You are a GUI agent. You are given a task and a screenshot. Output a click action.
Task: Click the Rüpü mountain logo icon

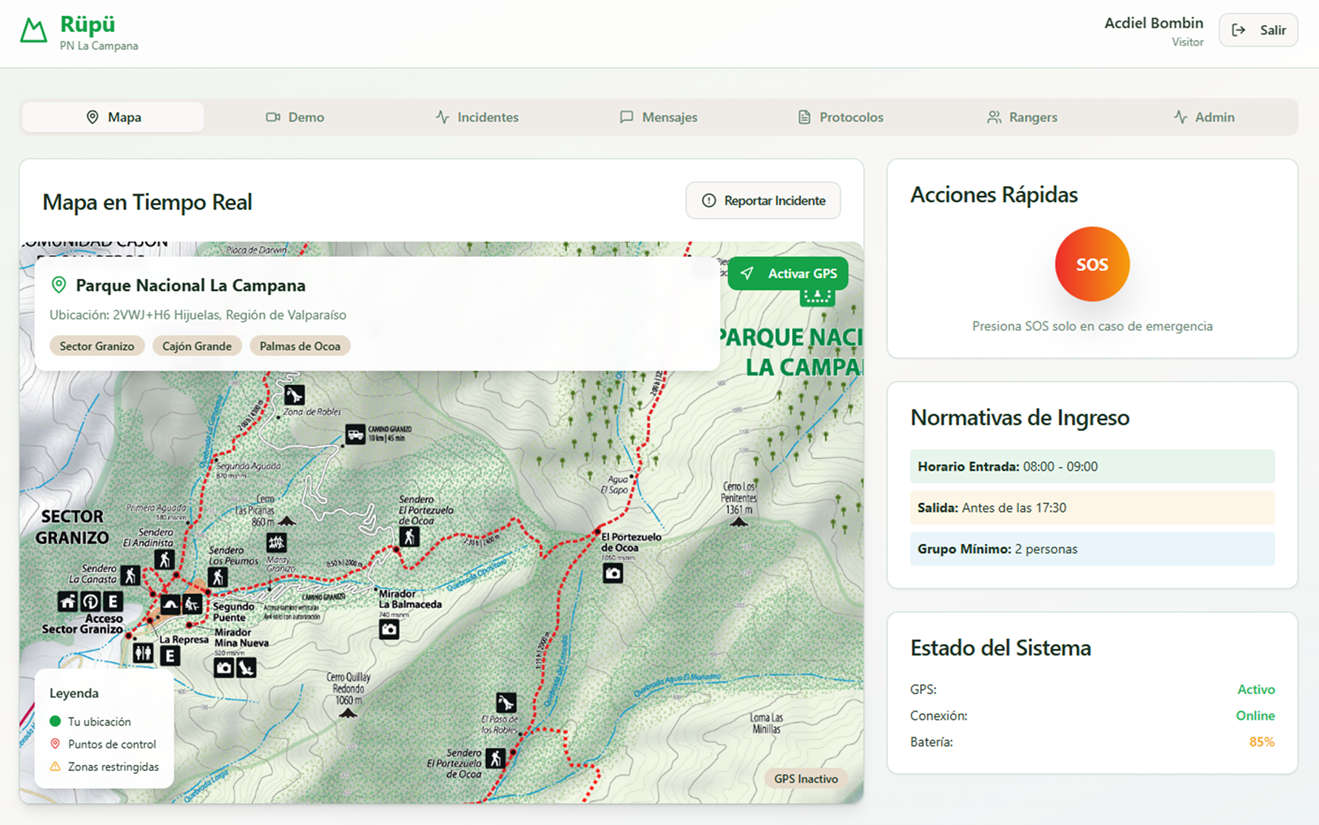pos(34,31)
